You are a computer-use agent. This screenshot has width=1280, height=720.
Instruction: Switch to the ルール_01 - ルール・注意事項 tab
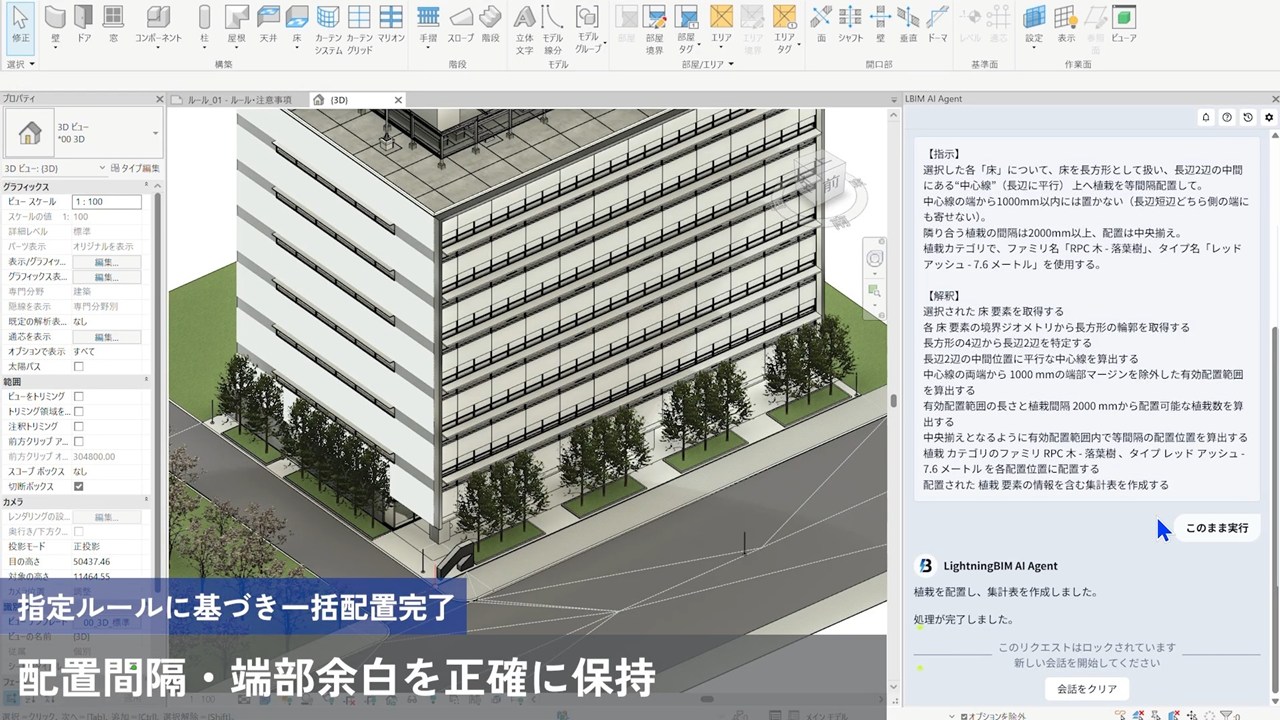pyautogui.click(x=236, y=100)
